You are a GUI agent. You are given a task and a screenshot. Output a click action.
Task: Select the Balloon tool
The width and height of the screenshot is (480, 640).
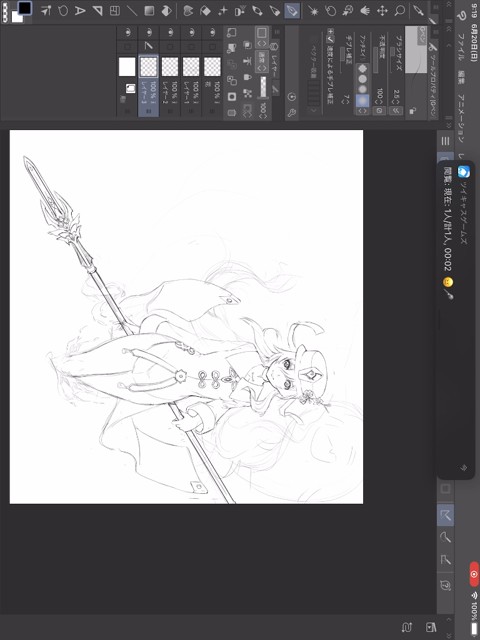pyautogui.click(x=63, y=11)
